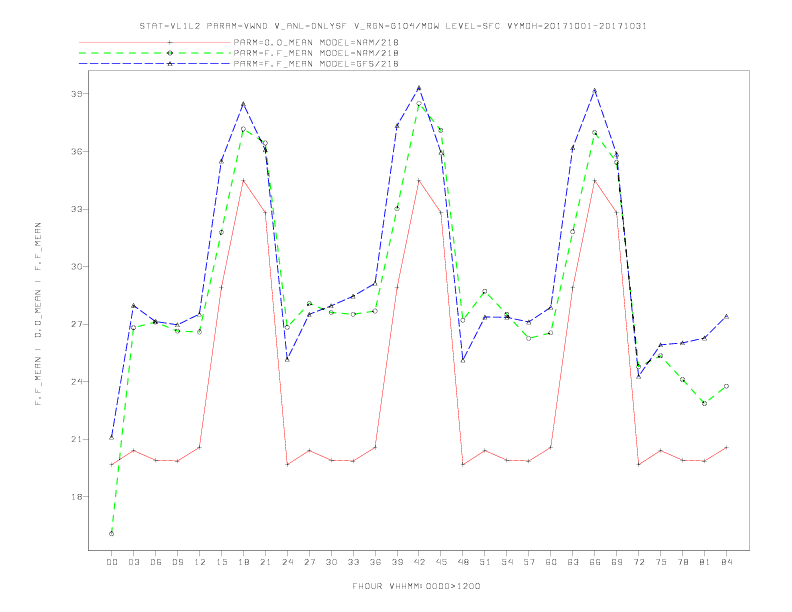Screen dimensions: 792x612
Task: Click x-axis forecast hour label 12
Action: click(x=200, y=562)
